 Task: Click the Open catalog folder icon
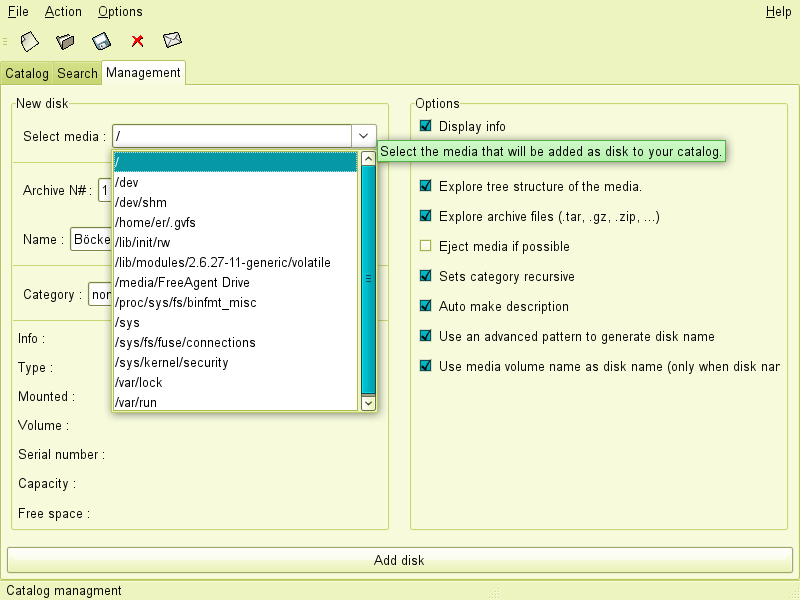point(65,41)
